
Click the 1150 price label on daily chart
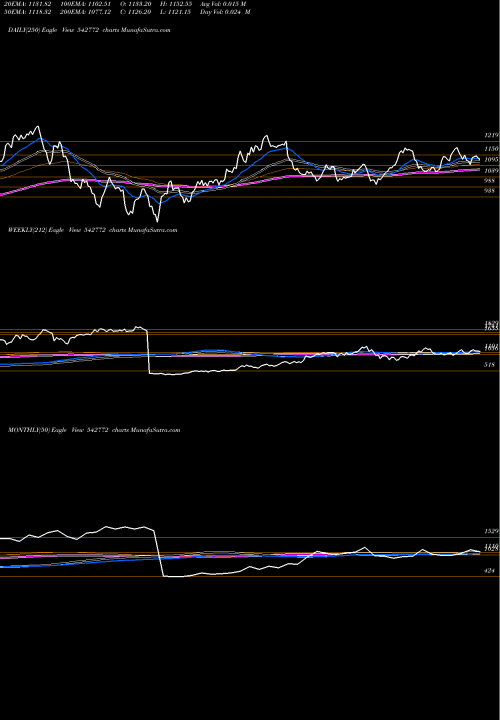coord(491,149)
